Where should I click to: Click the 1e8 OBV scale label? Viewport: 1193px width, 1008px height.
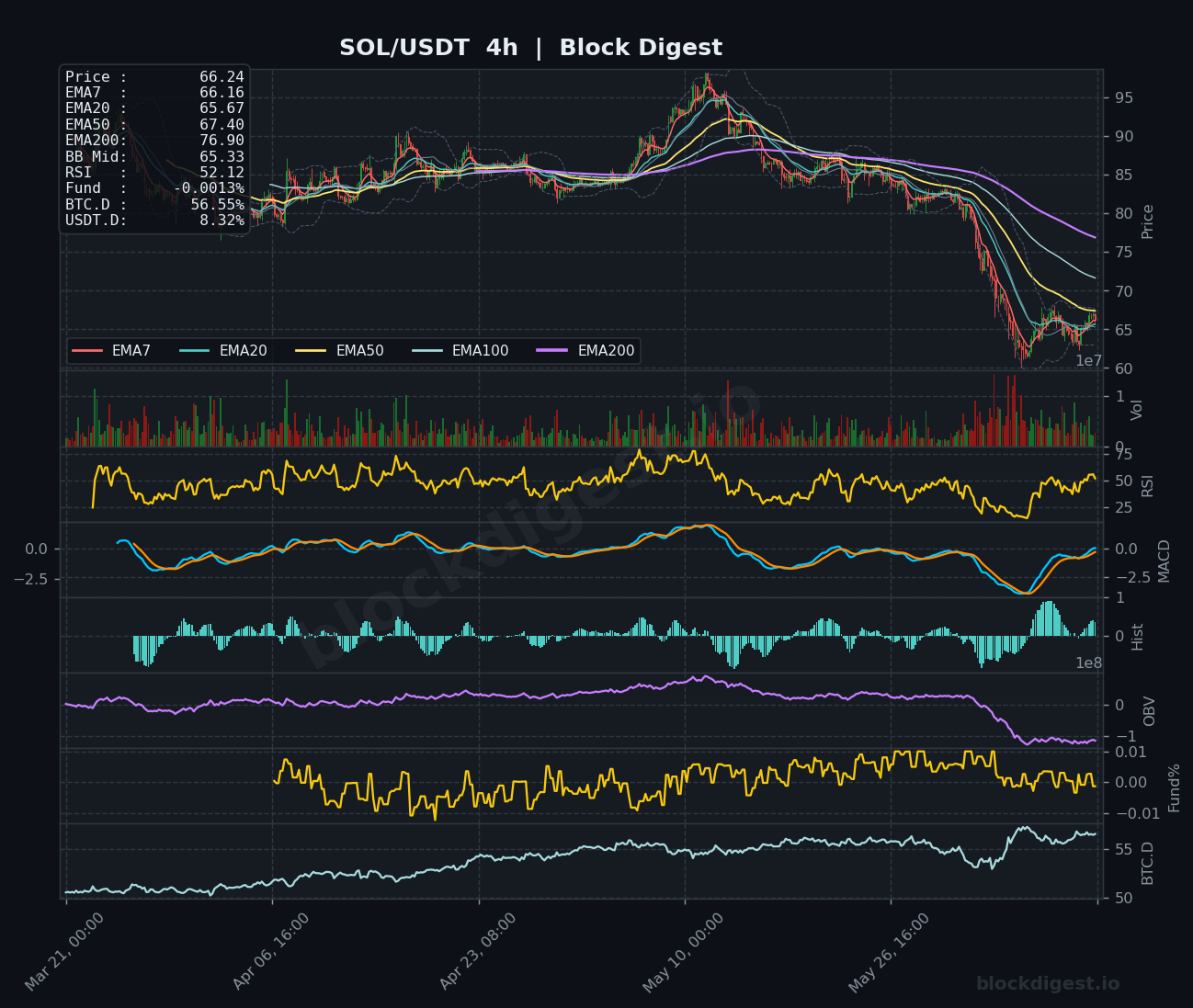click(x=1089, y=663)
